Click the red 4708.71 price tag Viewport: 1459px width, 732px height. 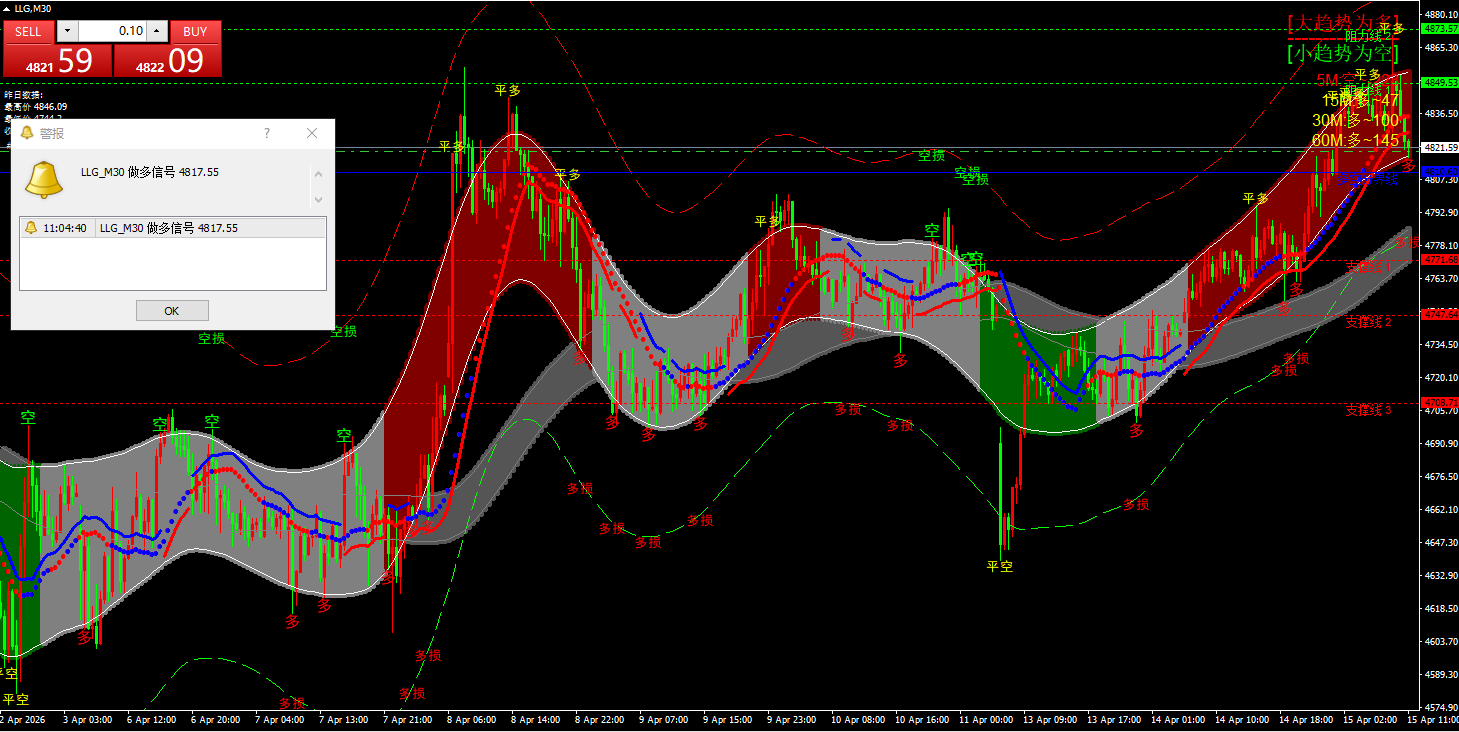pos(1440,403)
